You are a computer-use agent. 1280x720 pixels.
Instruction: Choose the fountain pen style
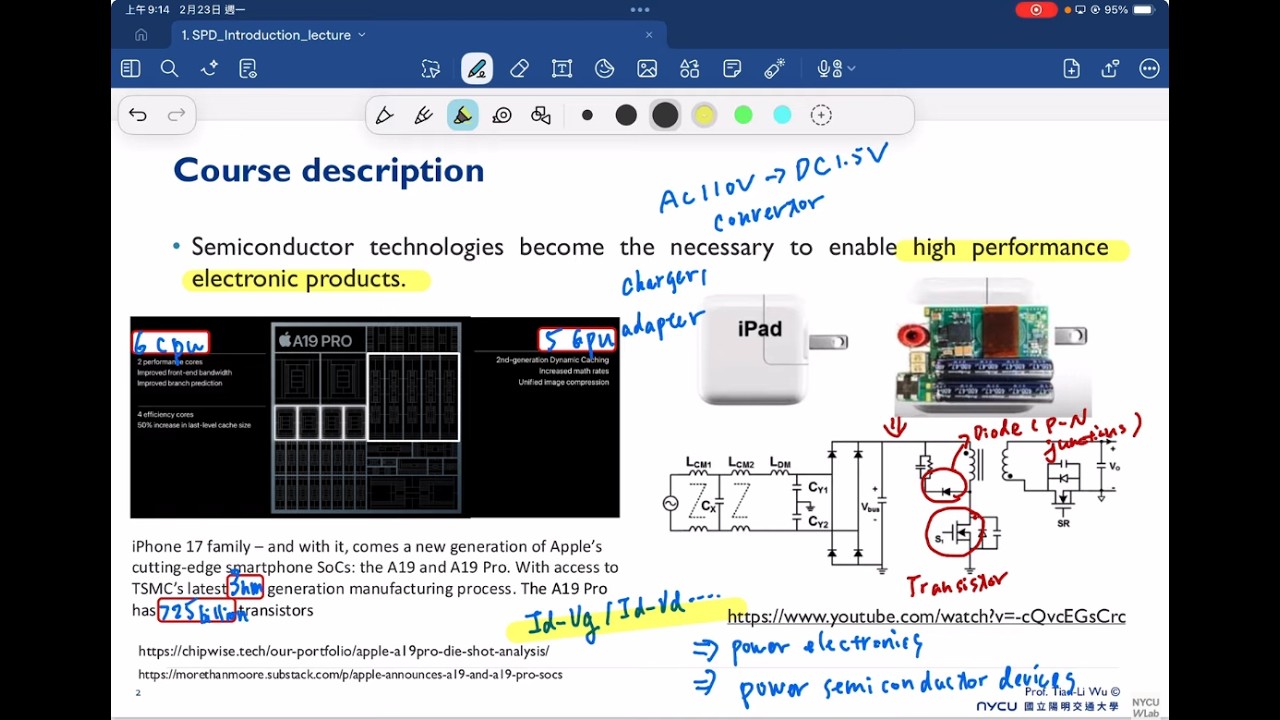[x=384, y=115]
